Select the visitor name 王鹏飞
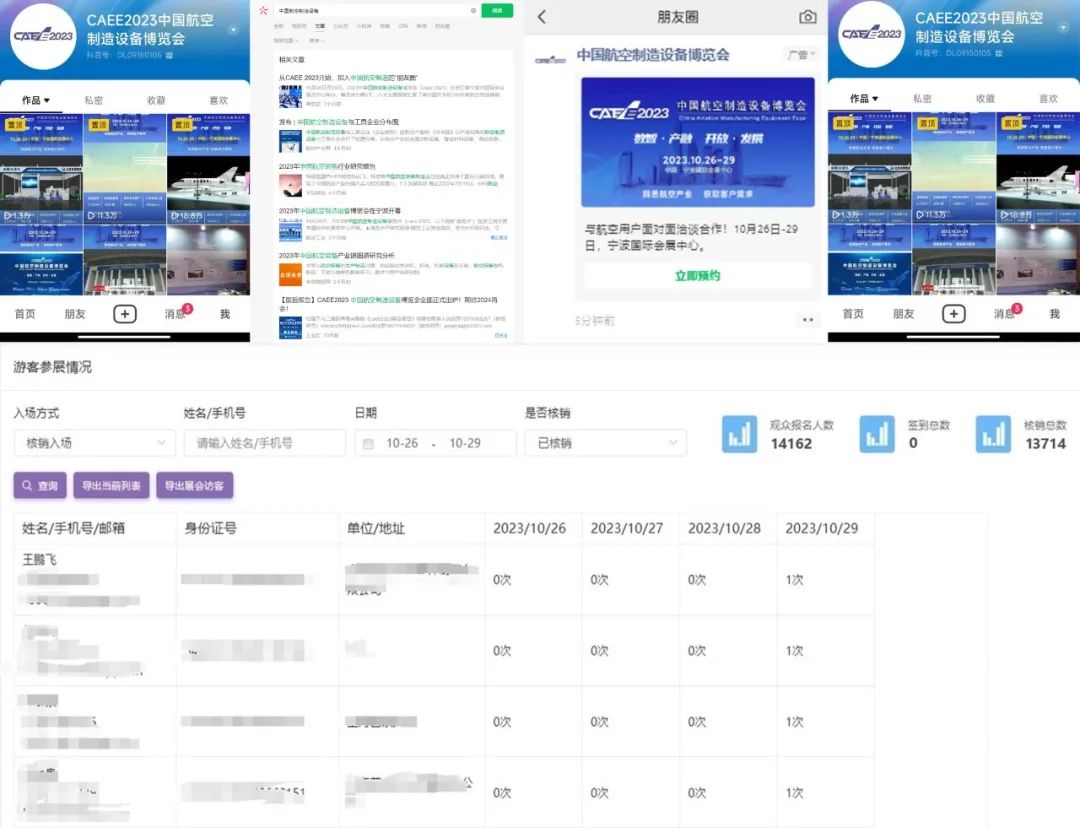 pos(39,559)
